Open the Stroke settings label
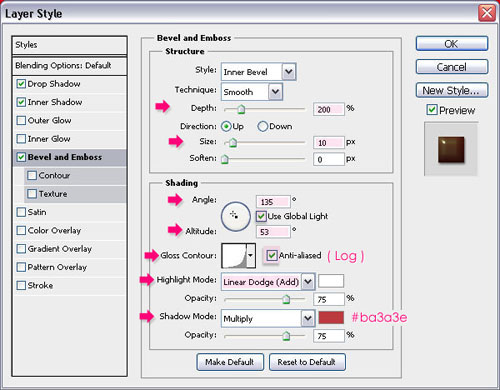This screenshot has width=500, height=390. tap(40, 285)
